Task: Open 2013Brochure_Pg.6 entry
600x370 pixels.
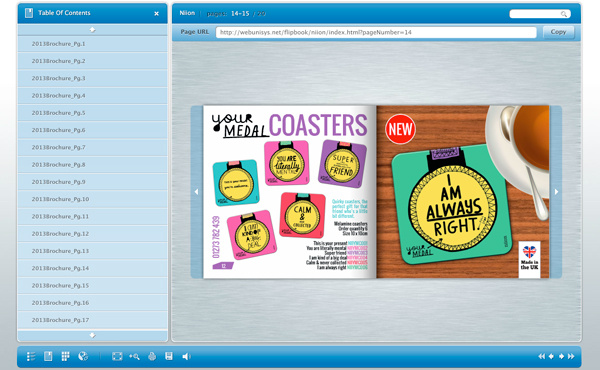Action: pyautogui.click(x=92, y=130)
